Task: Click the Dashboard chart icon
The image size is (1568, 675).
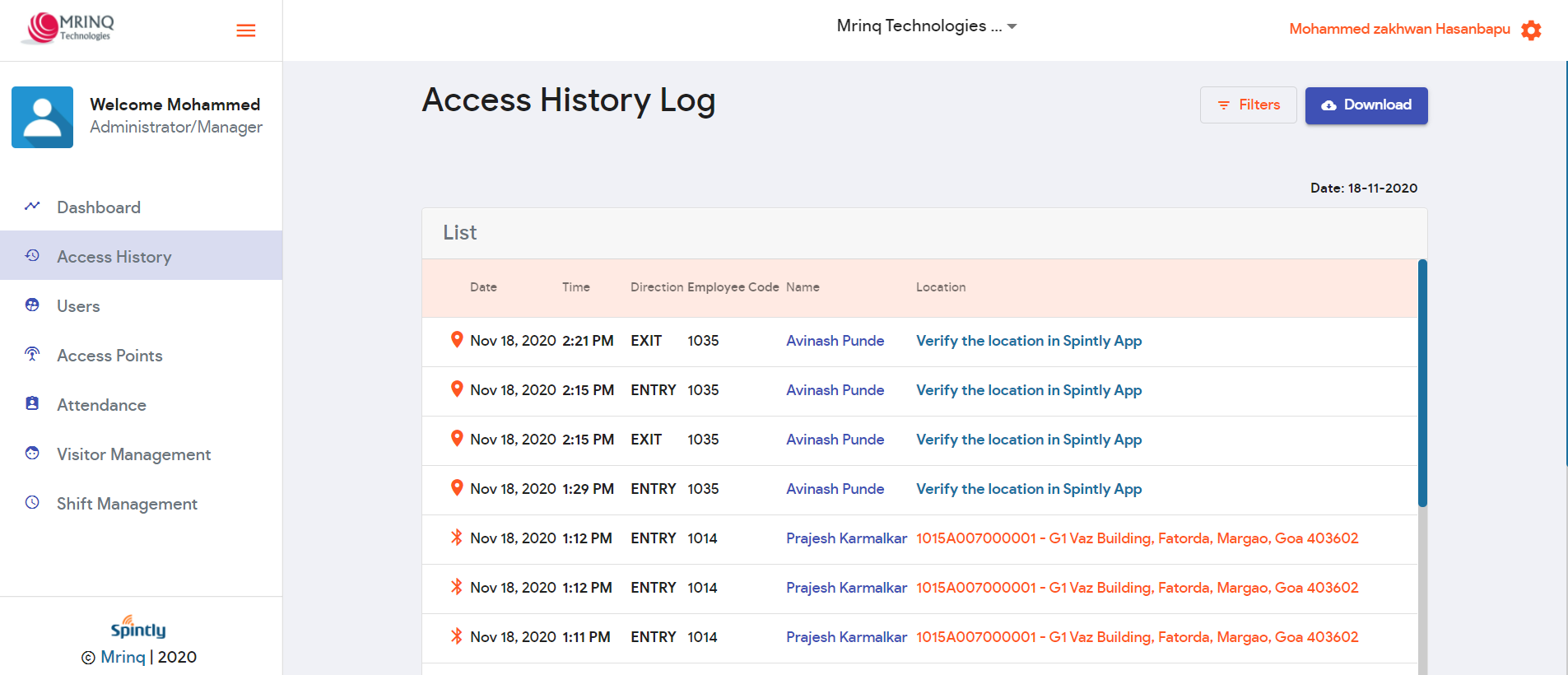Action: point(32,207)
